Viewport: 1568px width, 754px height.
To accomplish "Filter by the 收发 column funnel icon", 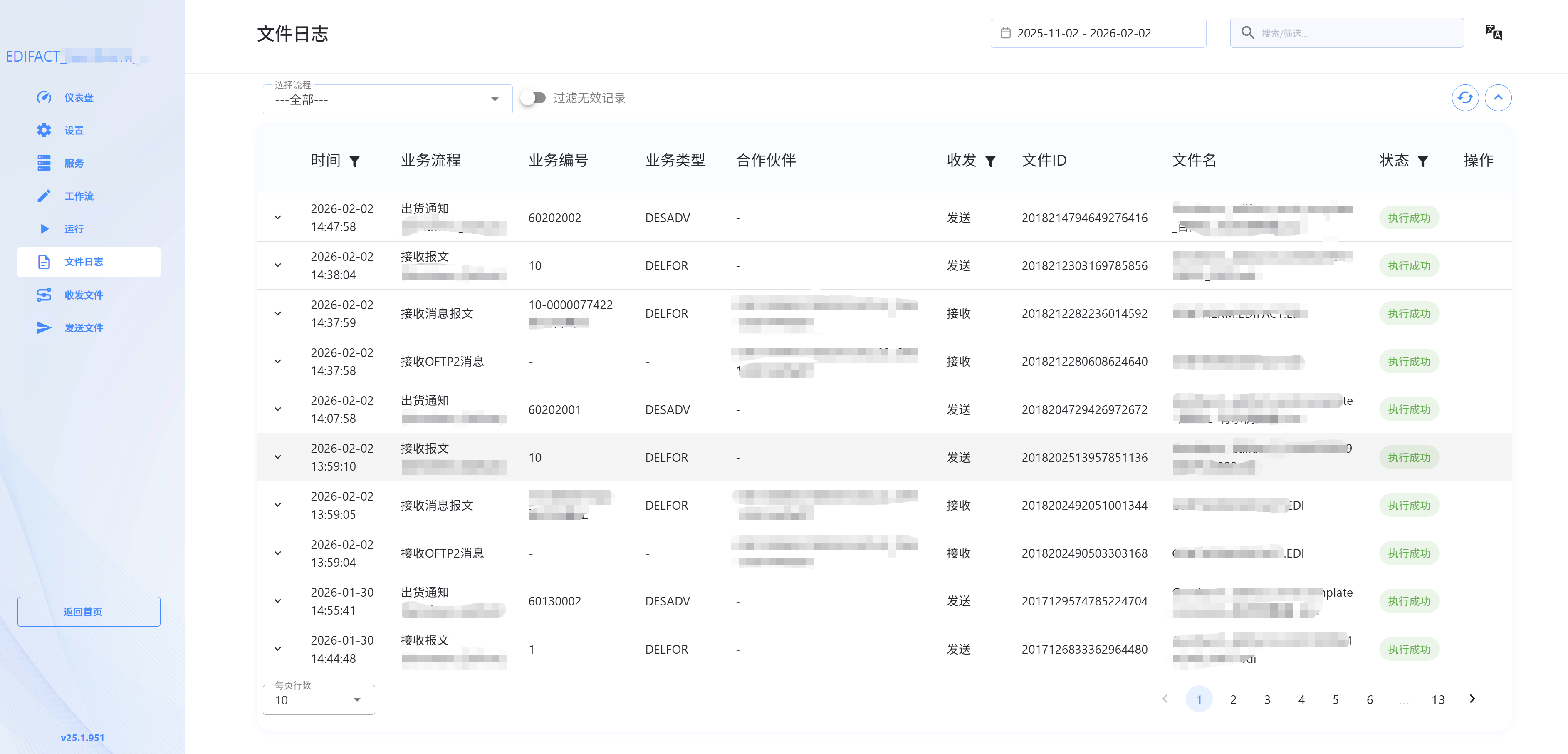I will [x=990, y=161].
